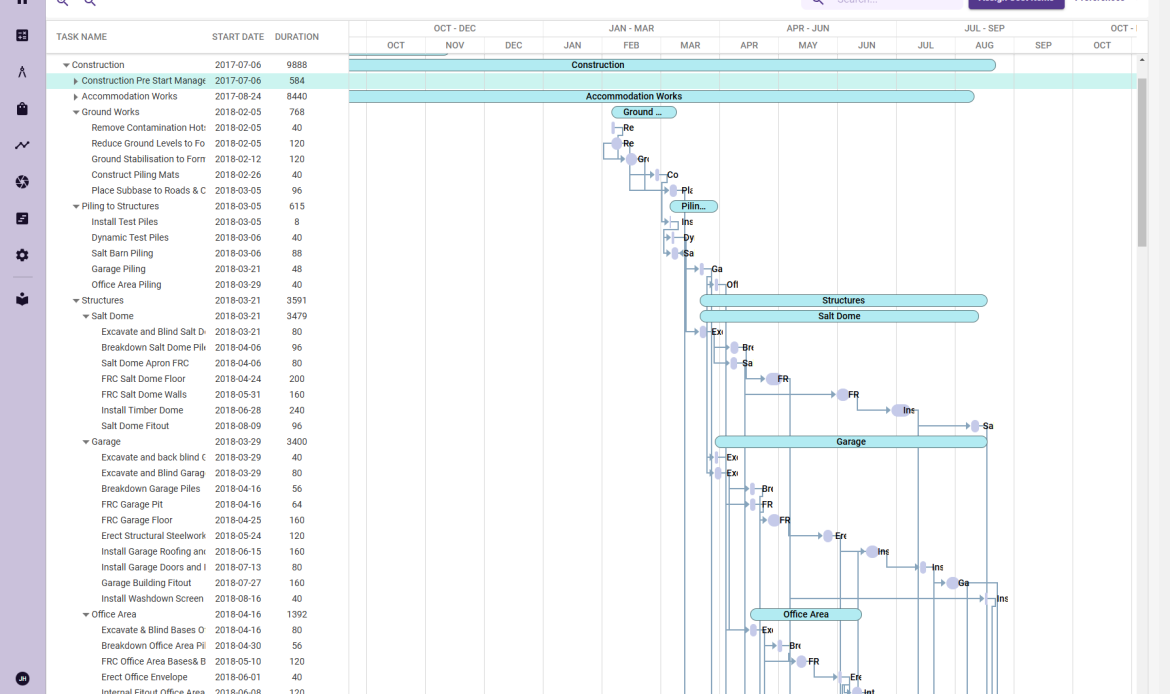Click the FRC Salt Dome Walls Gantt node
This screenshot has width=1170, height=694.
click(842, 394)
